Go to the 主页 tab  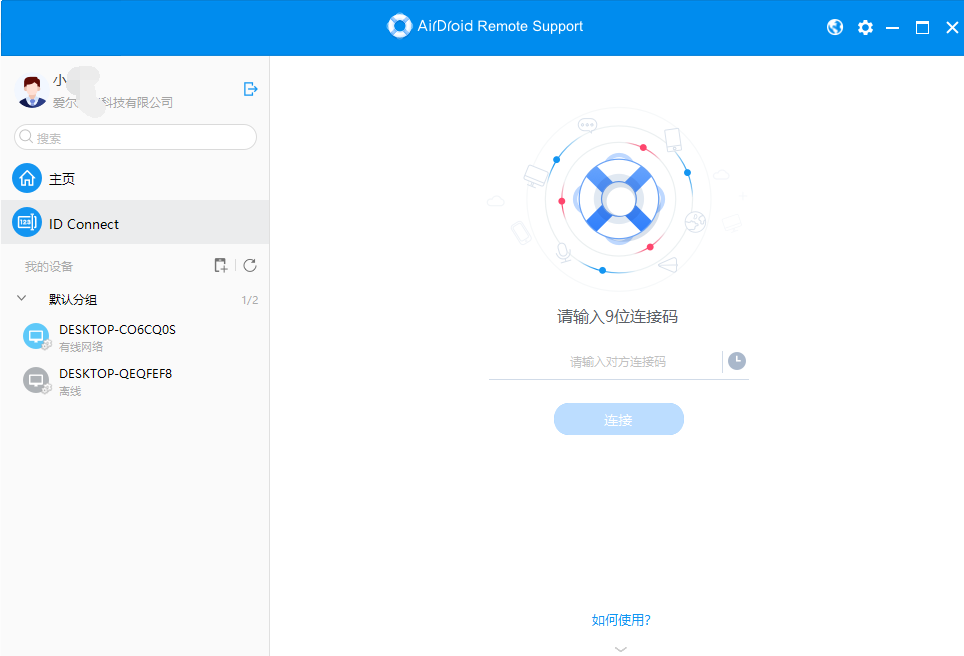(x=135, y=178)
